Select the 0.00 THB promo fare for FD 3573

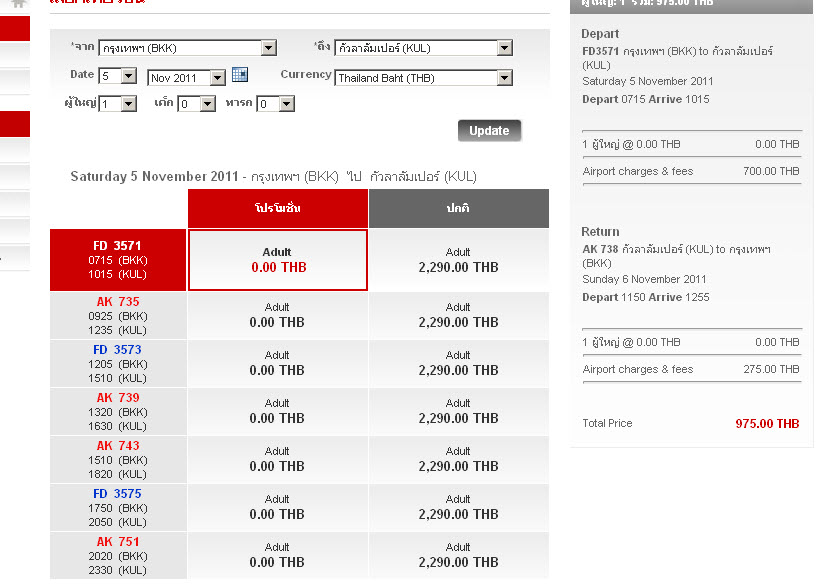(x=278, y=364)
